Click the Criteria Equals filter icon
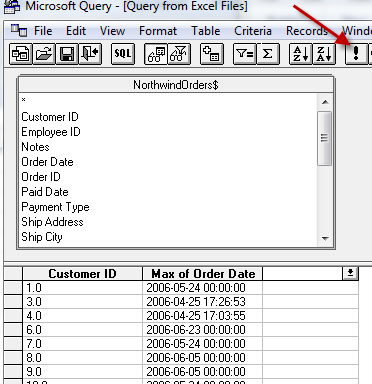 point(245,54)
